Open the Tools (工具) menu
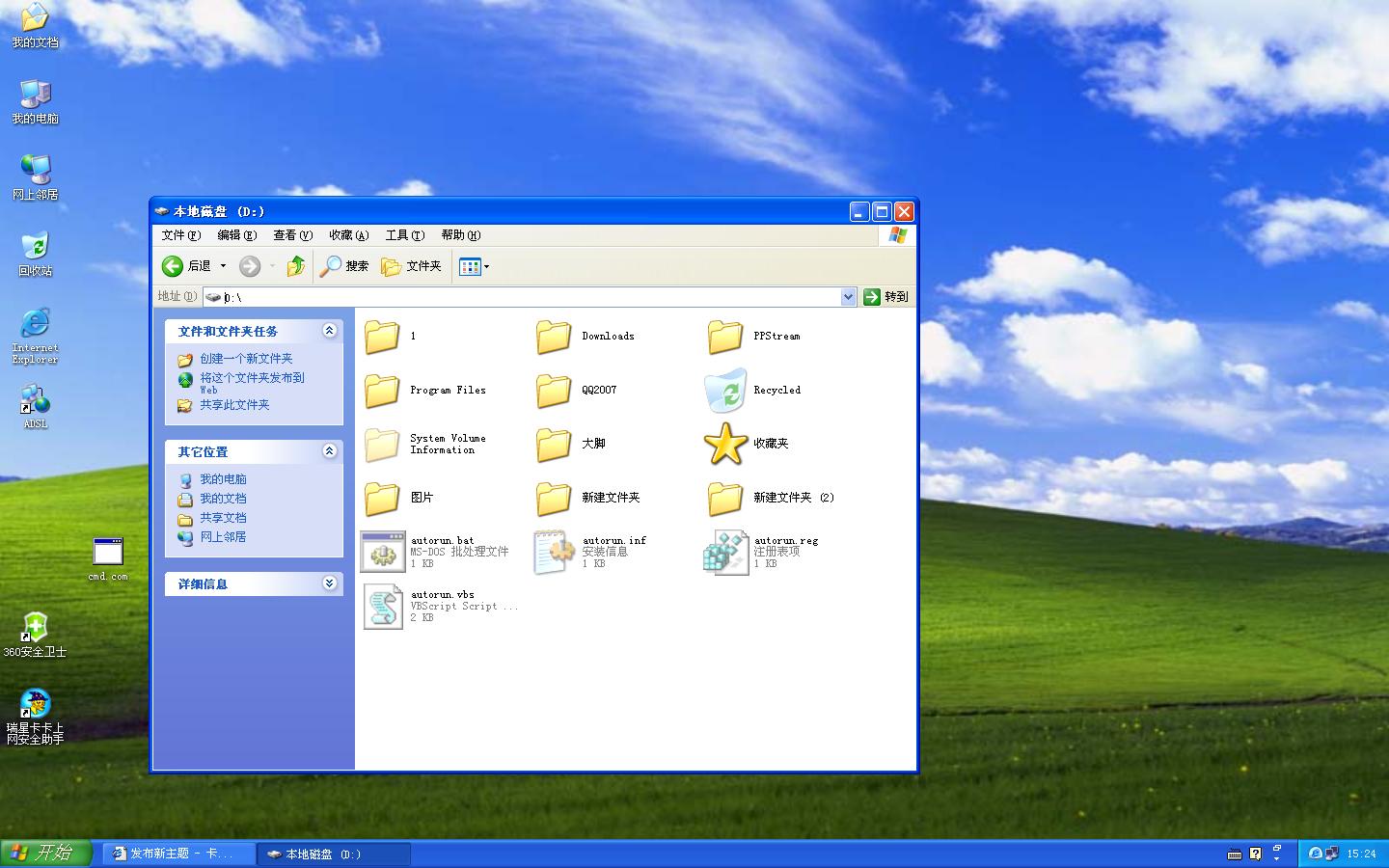The width and height of the screenshot is (1389, 868). pyautogui.click(x=405, y=235)
